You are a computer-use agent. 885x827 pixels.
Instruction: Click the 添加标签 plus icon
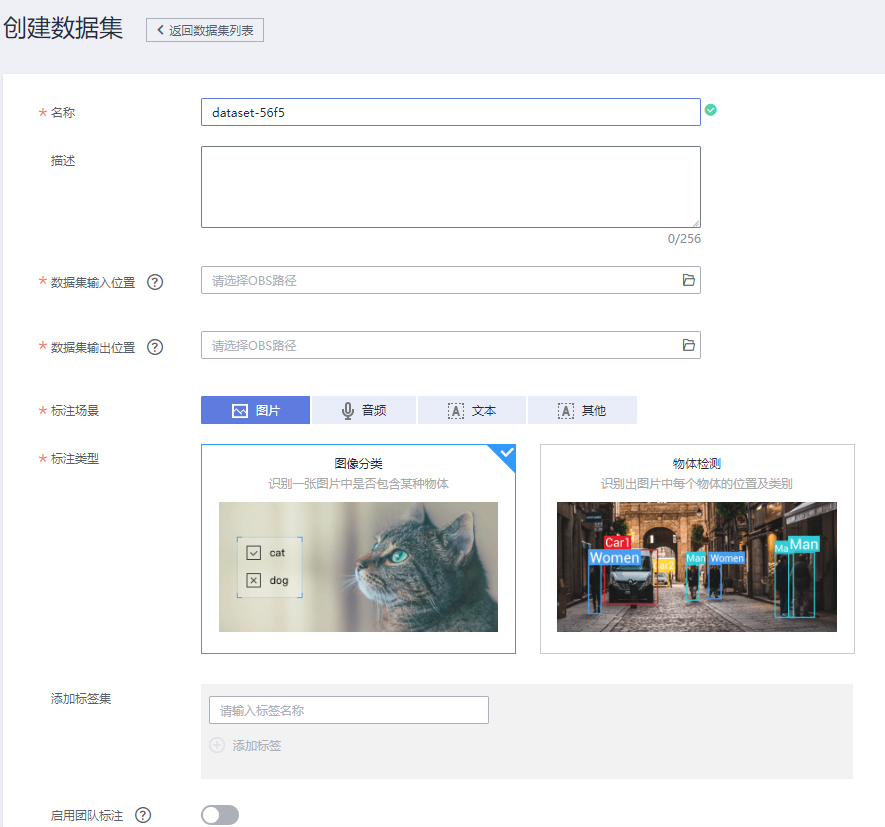217,745
